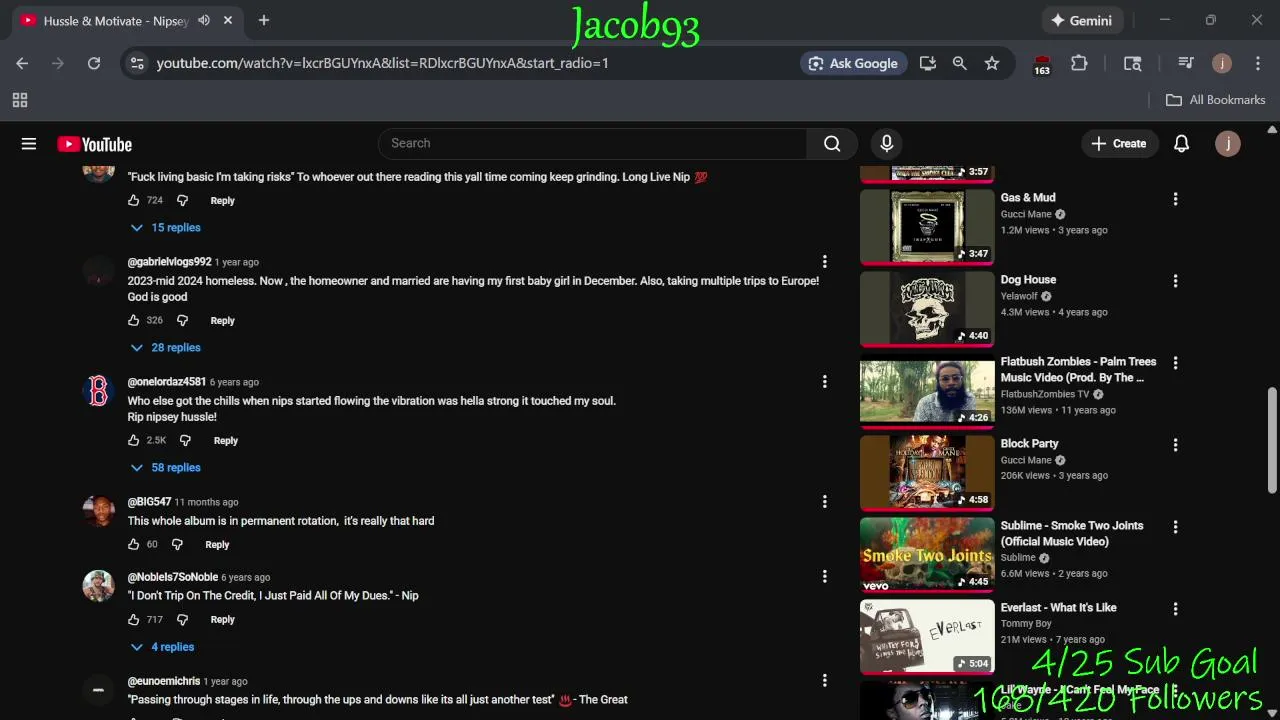This screenshot has width=1280, height=720.
Task: Like onelordaz4581's comment
Action: pyautogui.click(x=134, y=441)
